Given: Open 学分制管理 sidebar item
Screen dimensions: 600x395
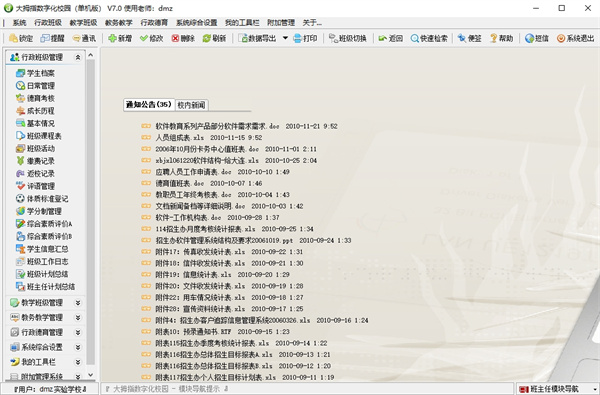Looking at the screenshot, I should click(39, 211).
